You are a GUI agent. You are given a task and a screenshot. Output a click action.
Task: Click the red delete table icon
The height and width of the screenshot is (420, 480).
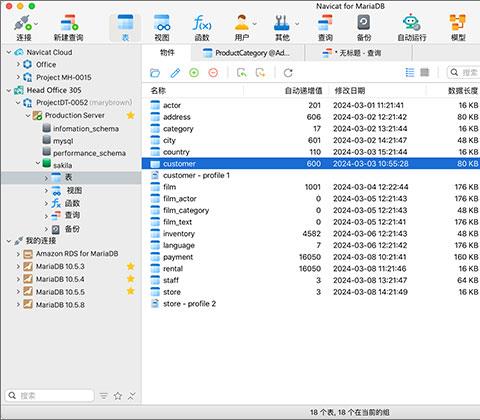pyautogui.click(x=213, y=73)
